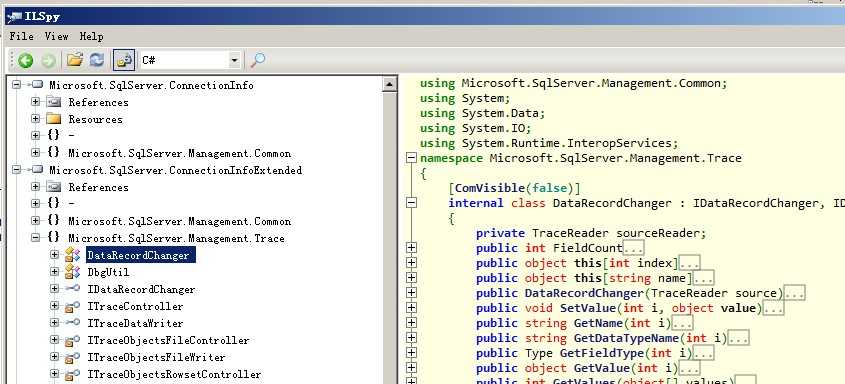The height and width of the screenshot is (384, 845).
Task: Expand the GetDataTypeName method fold
Action: pyautogui.click(x=411, y=338)
